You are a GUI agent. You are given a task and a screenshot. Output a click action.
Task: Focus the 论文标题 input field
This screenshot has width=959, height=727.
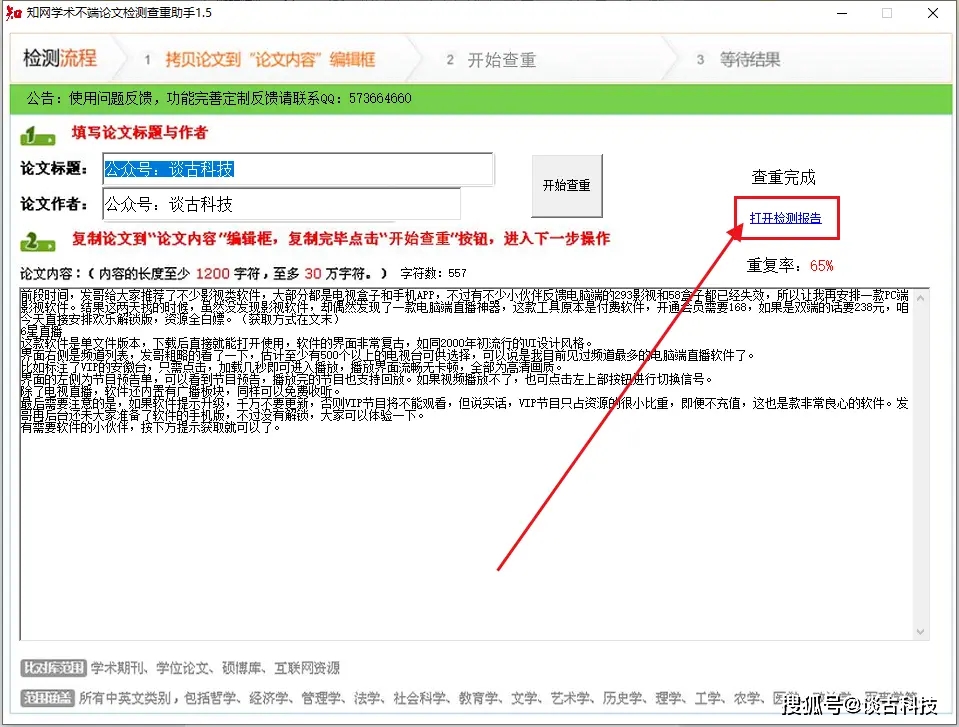coord(298,169)
